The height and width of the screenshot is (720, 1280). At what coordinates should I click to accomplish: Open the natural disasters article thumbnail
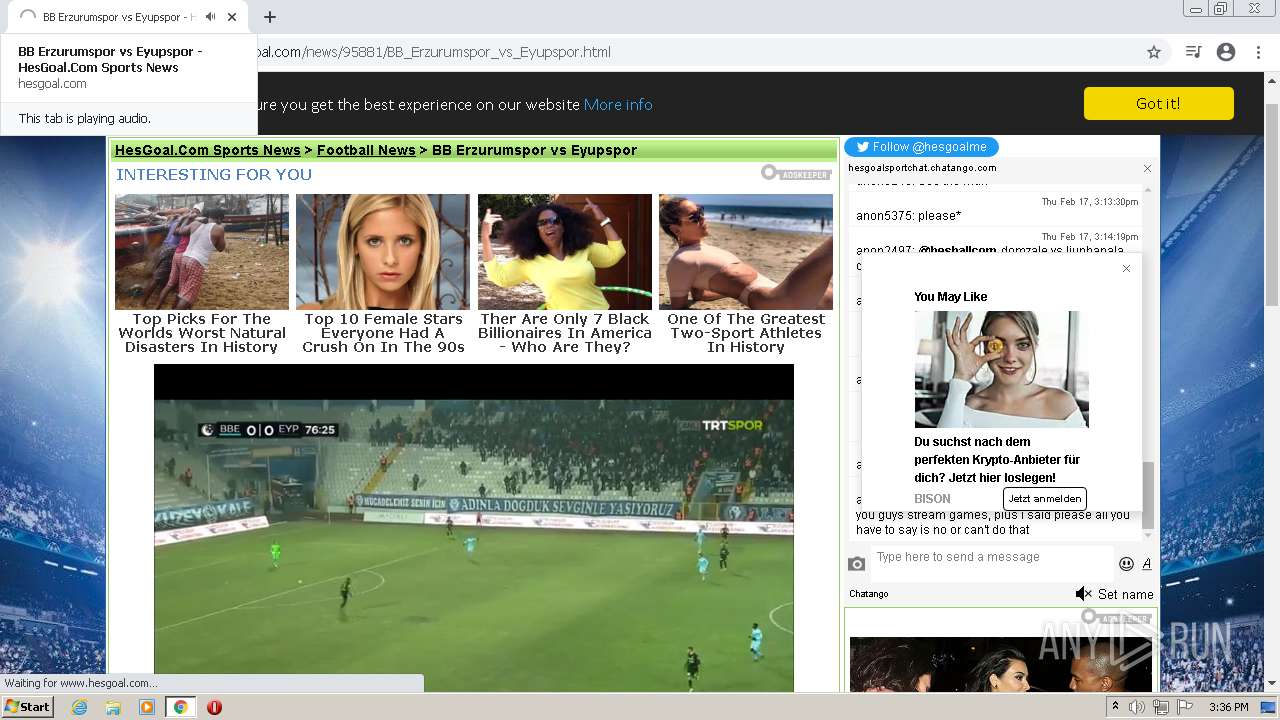click(202, 252)
